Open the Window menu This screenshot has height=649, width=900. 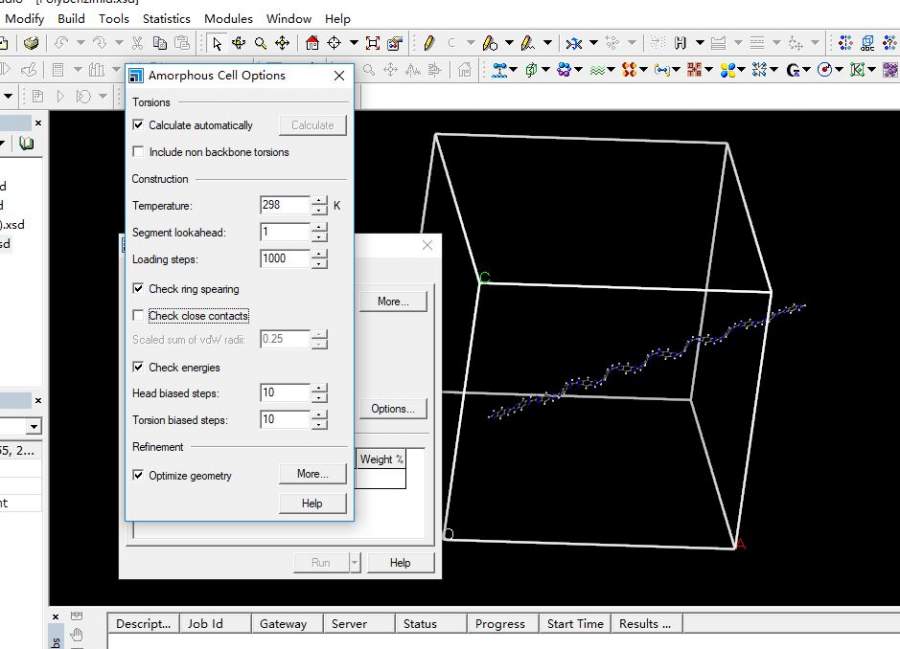[x=289, y=19]
